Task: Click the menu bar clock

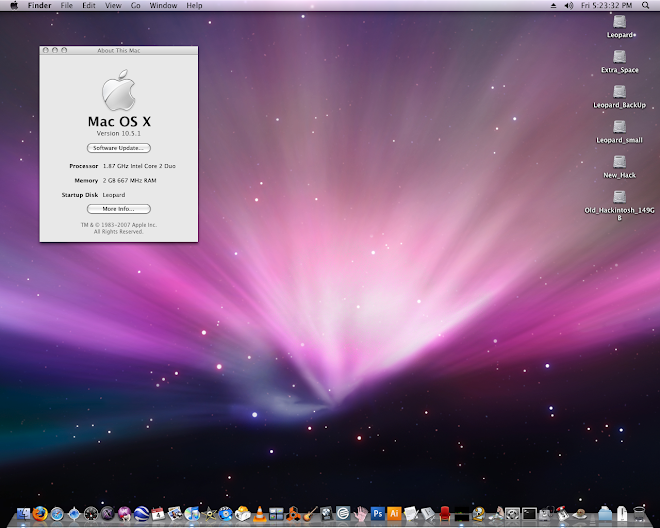Action: [x=607, y=5]
